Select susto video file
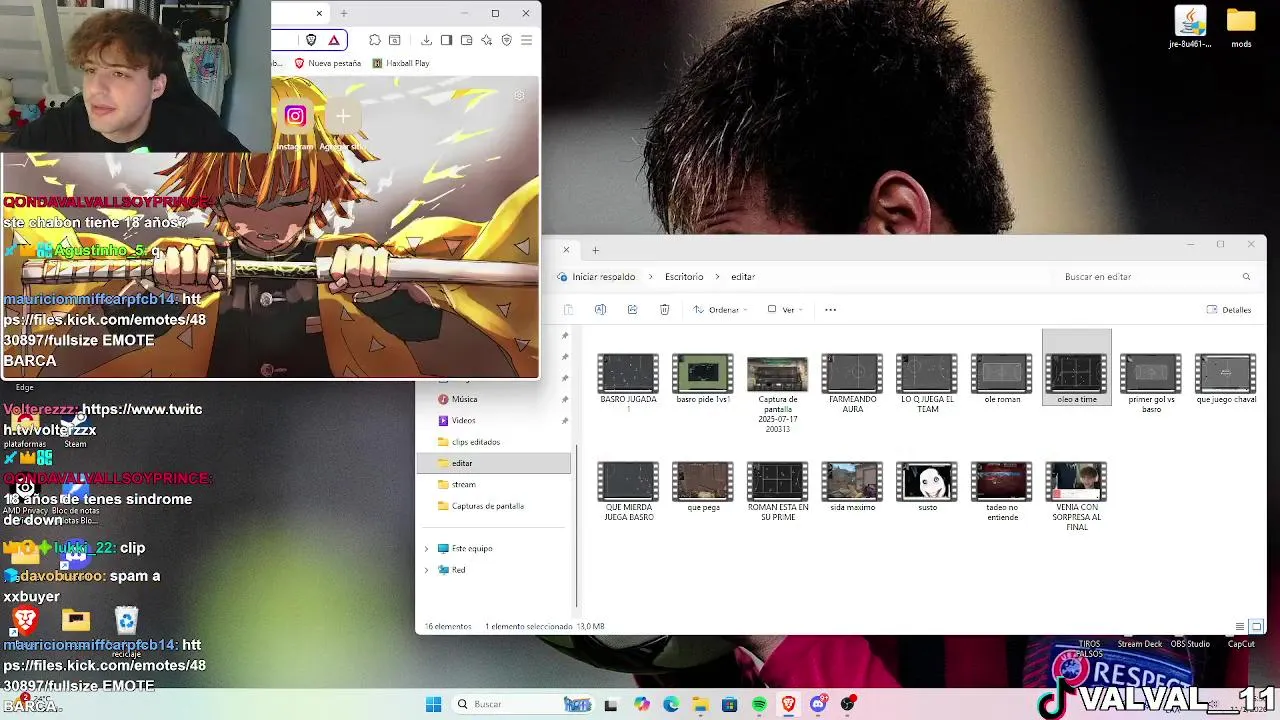 927,486
